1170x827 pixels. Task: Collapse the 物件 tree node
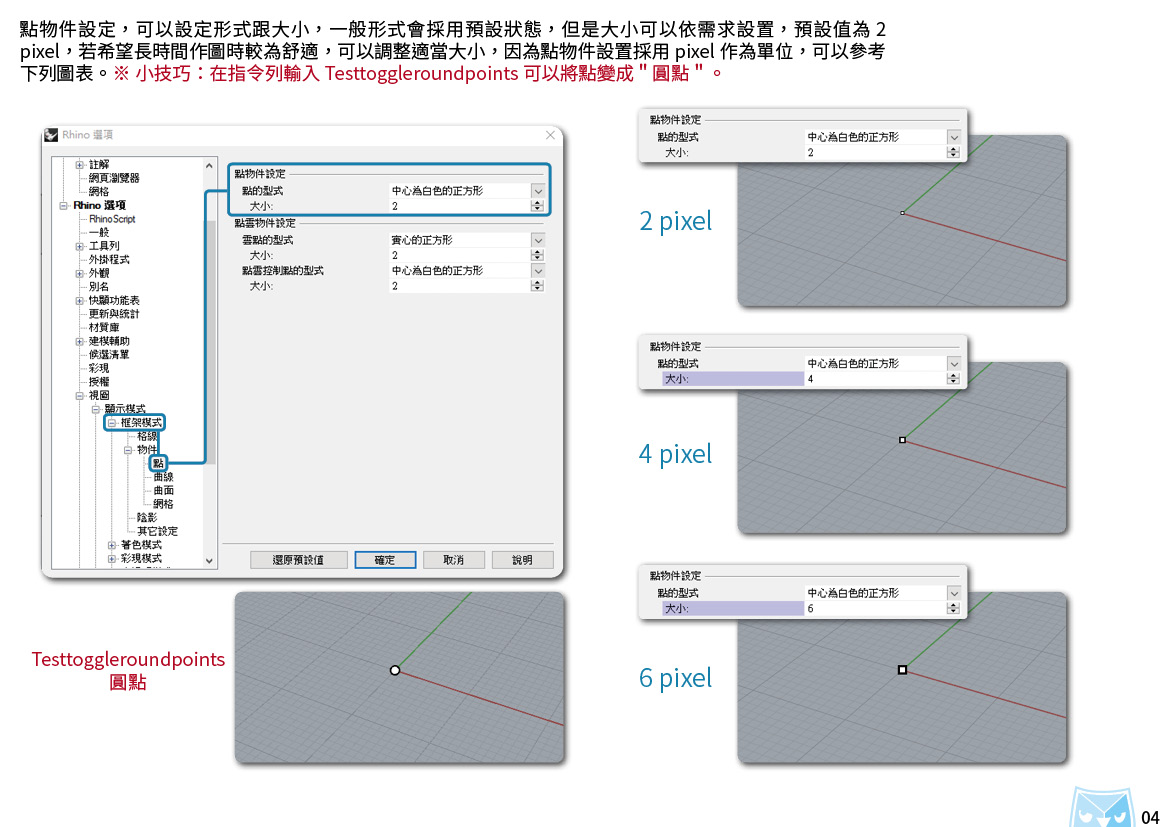128,450
